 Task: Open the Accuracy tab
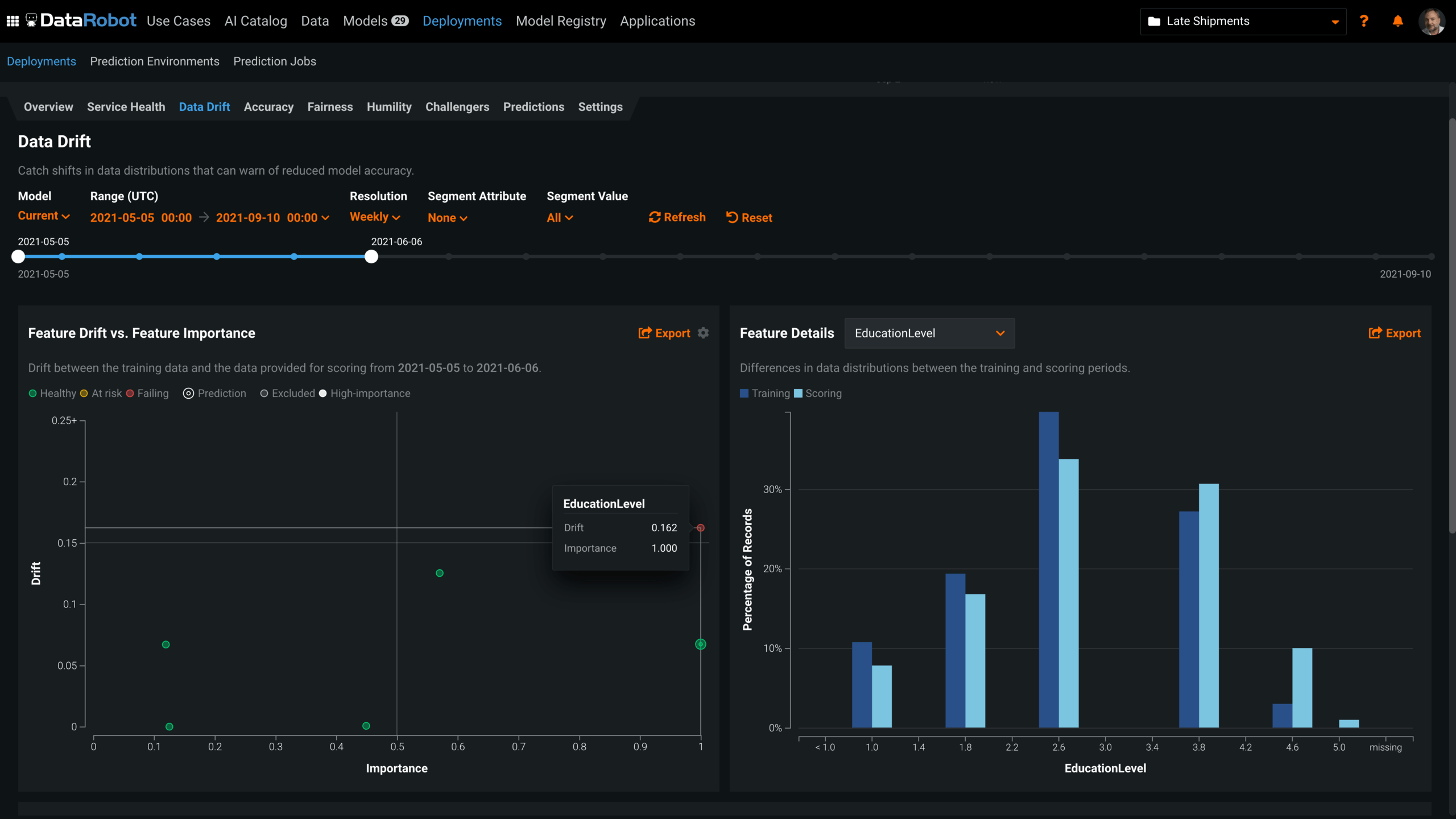268,107
